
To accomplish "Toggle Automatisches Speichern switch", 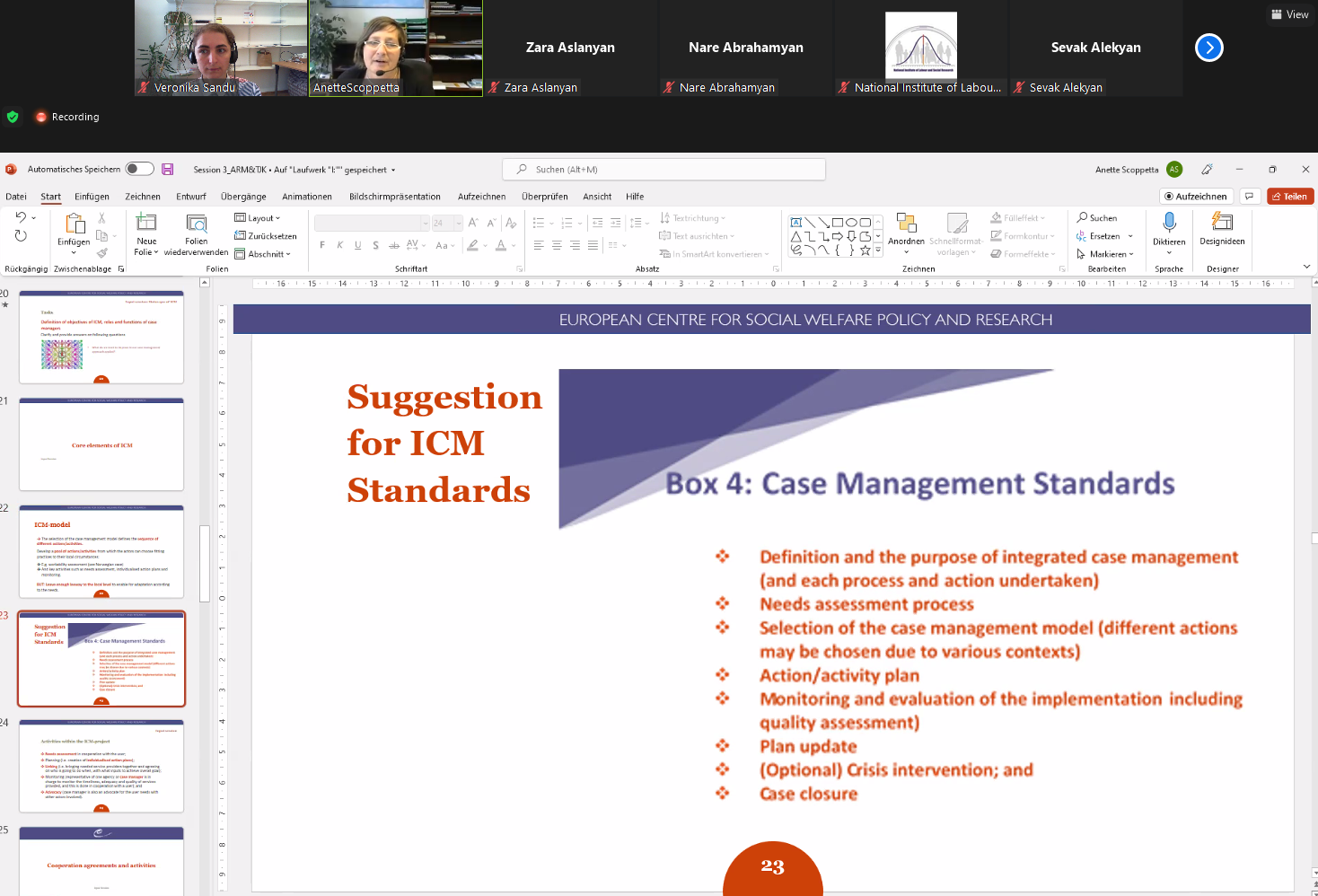I will pos(139,169).
